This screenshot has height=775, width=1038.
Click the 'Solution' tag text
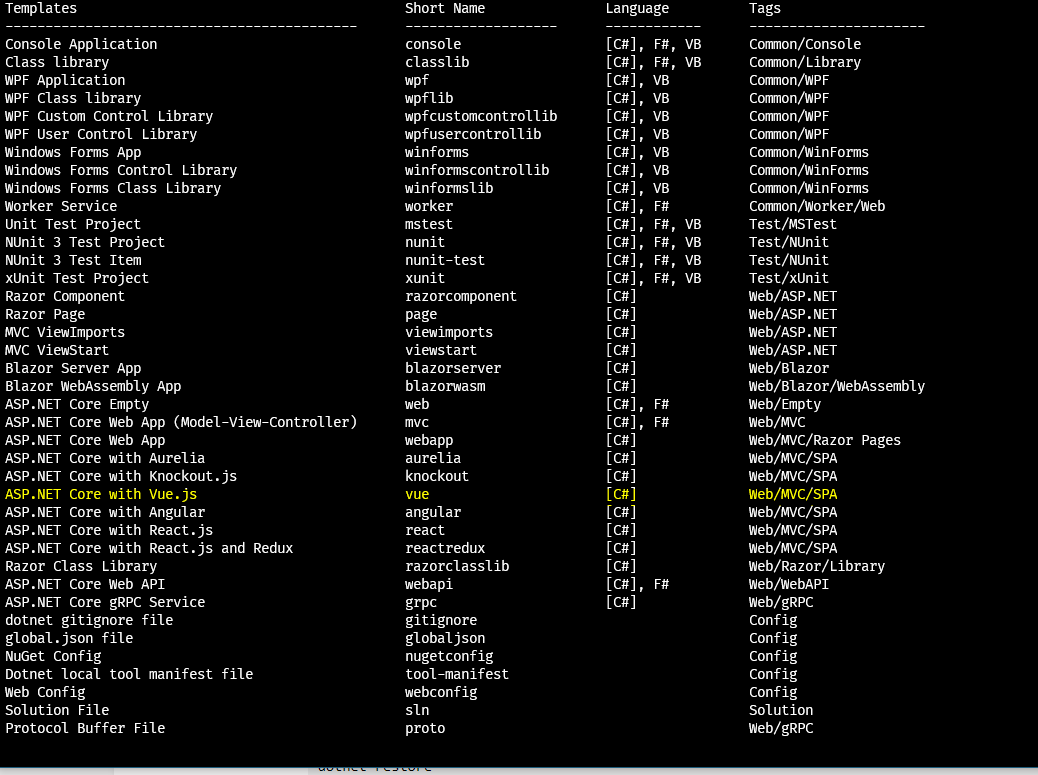(x=781, y=710)
